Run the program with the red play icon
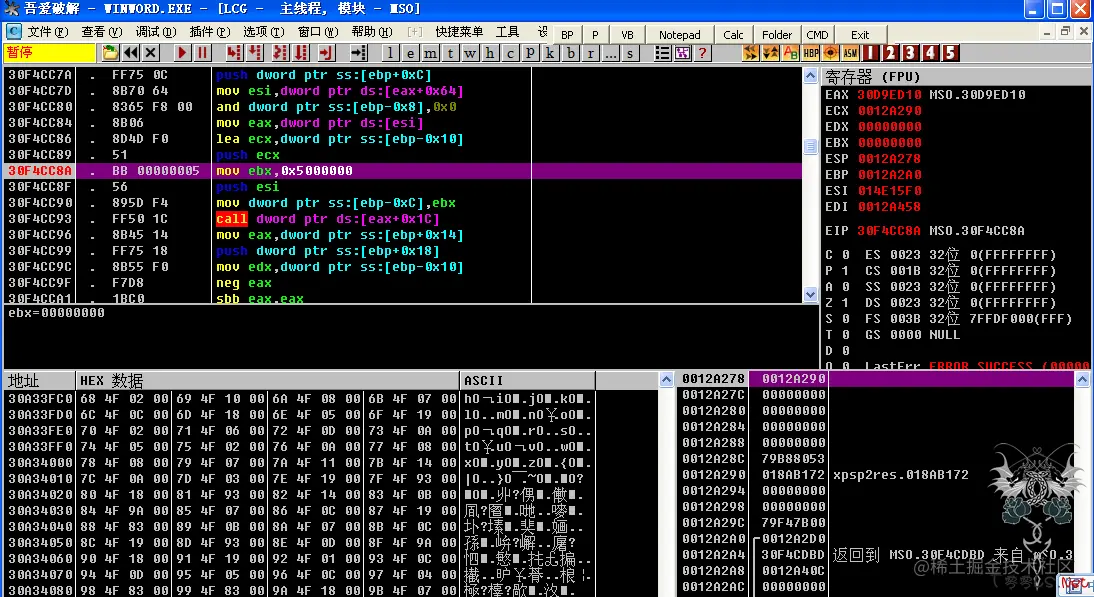Image resolution: width=1094 pixels, height=597 pixels. point(182,53)
